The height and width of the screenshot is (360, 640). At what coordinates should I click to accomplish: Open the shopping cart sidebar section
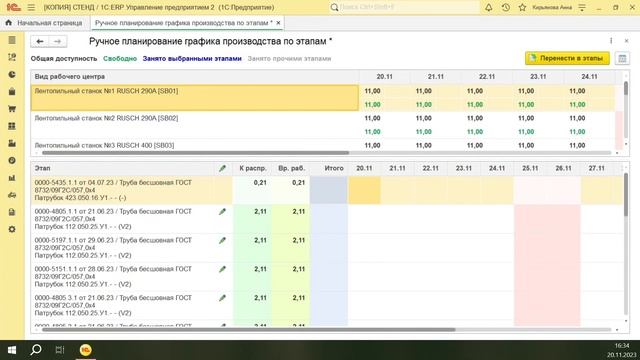12,109
